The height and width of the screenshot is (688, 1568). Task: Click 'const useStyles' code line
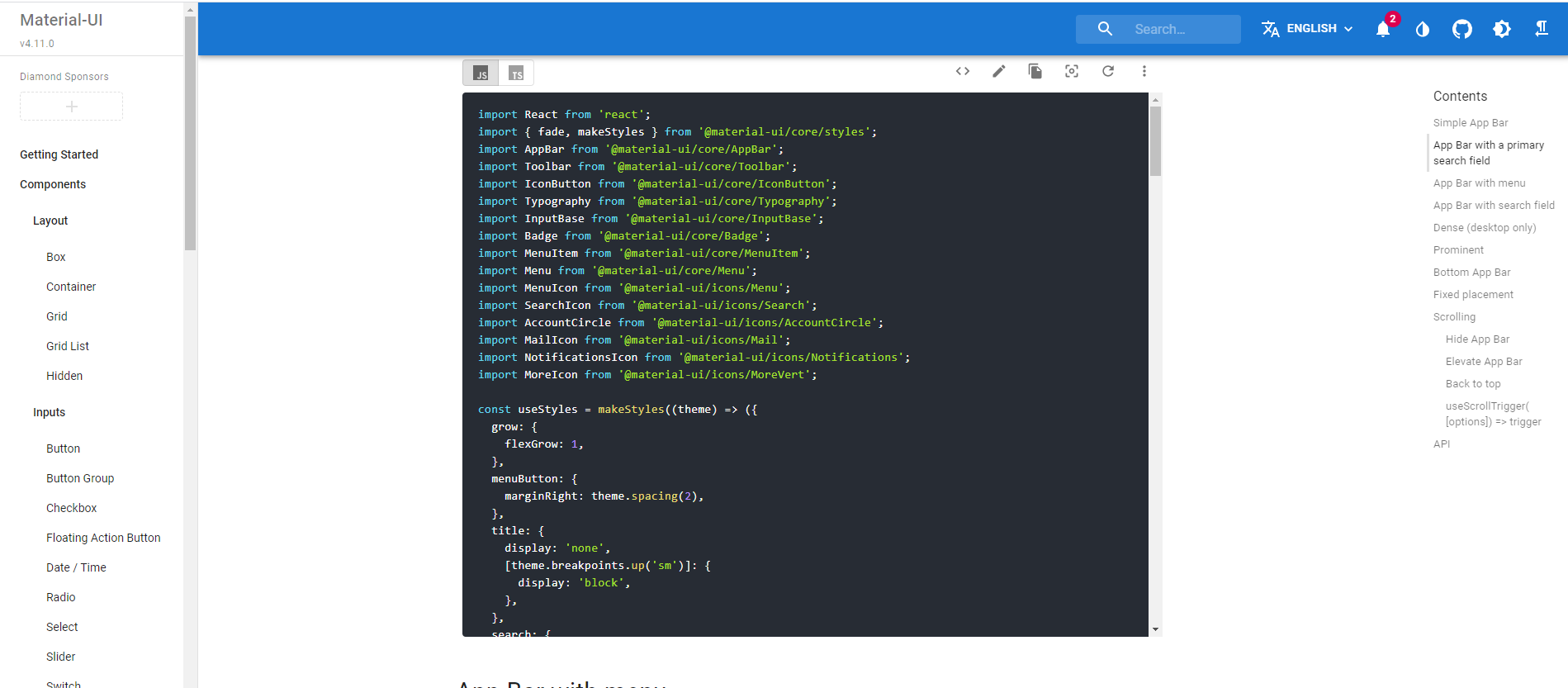click(618, 410)
